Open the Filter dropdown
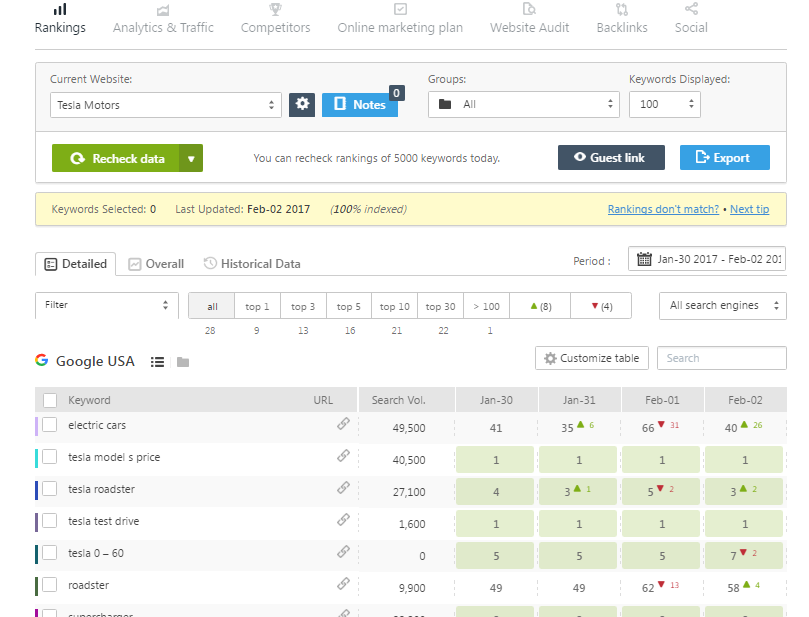The image size is (809, 617). click(x=107, y=305)
